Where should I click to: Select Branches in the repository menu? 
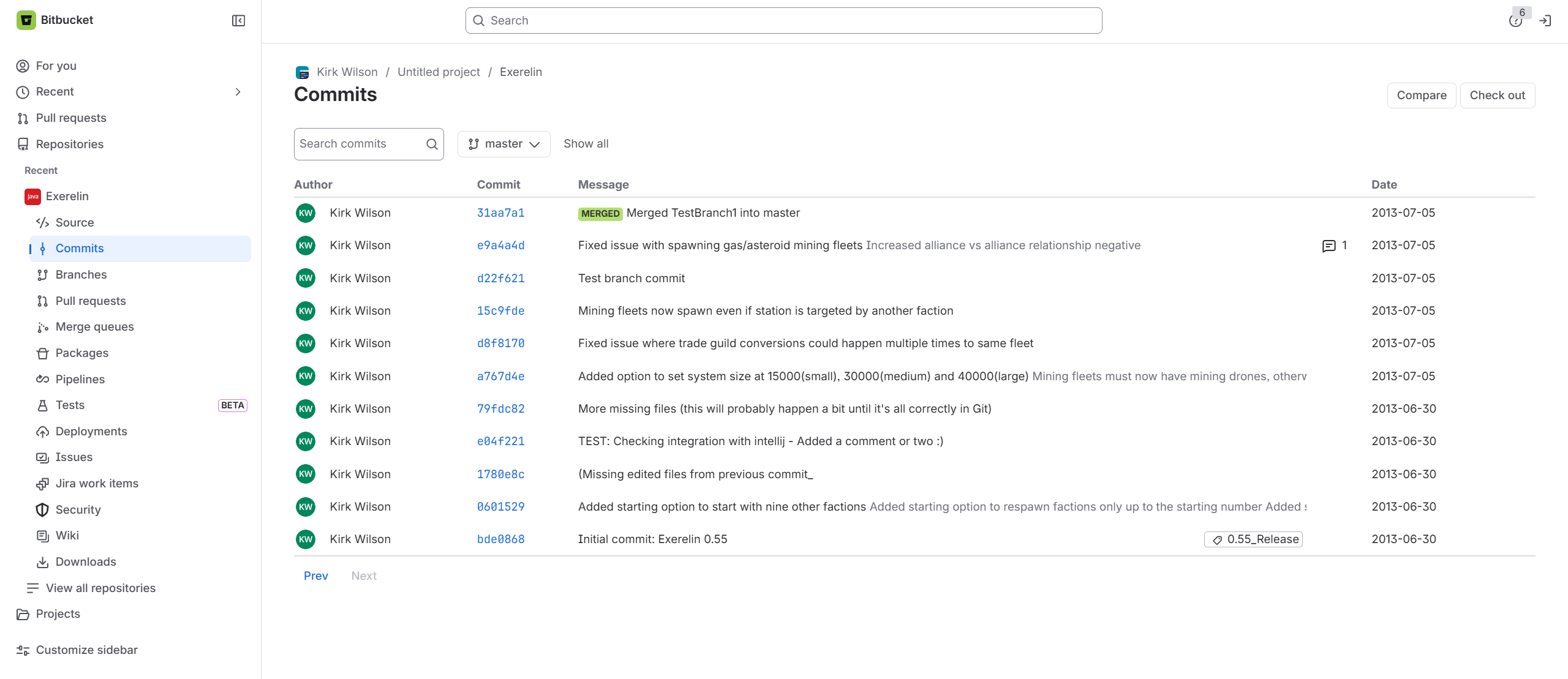(x=81, y=274)
